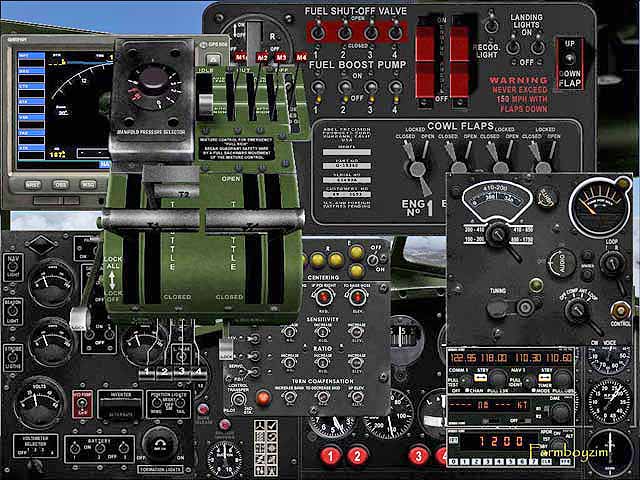Adjust the elevator ratio knob
Image resolution: width=640 pixels, height=480 pixels.
[356, 362]
